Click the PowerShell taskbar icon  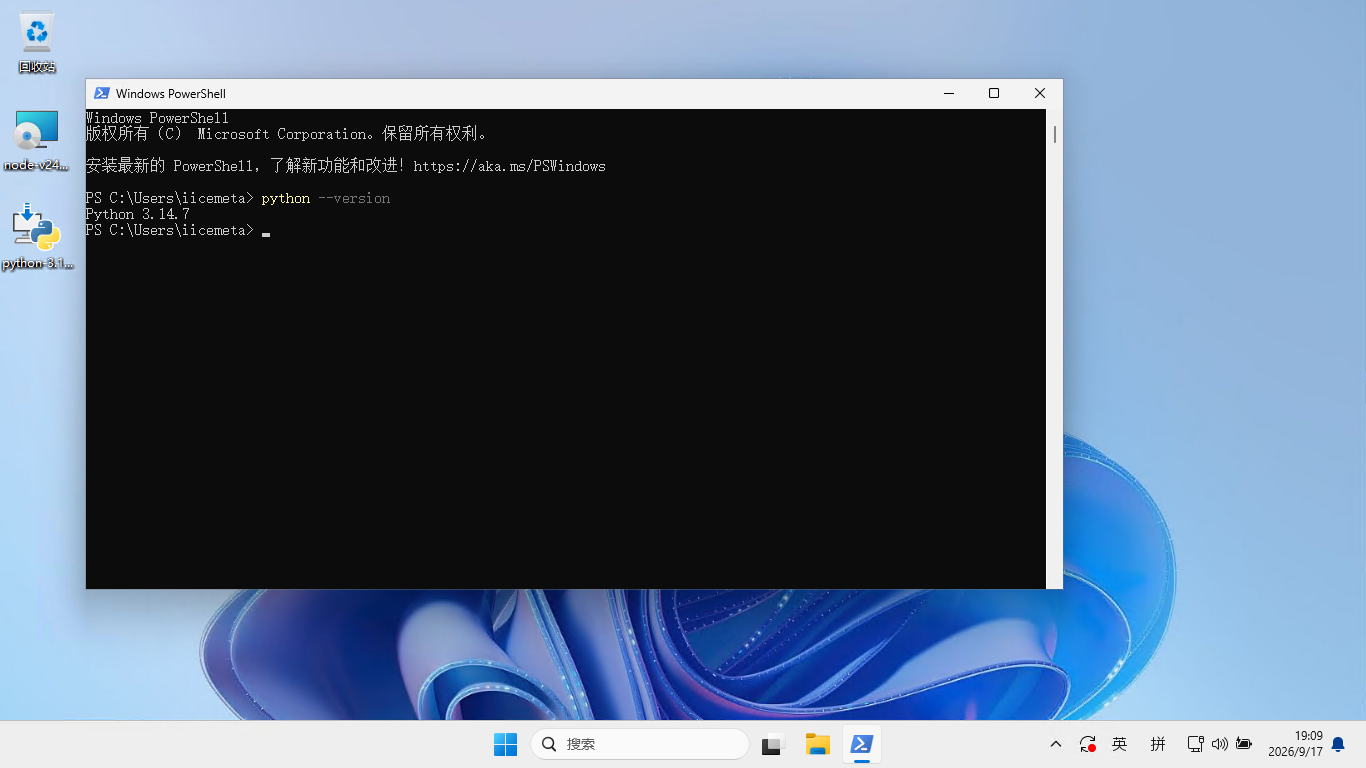[x=862, y=744]
